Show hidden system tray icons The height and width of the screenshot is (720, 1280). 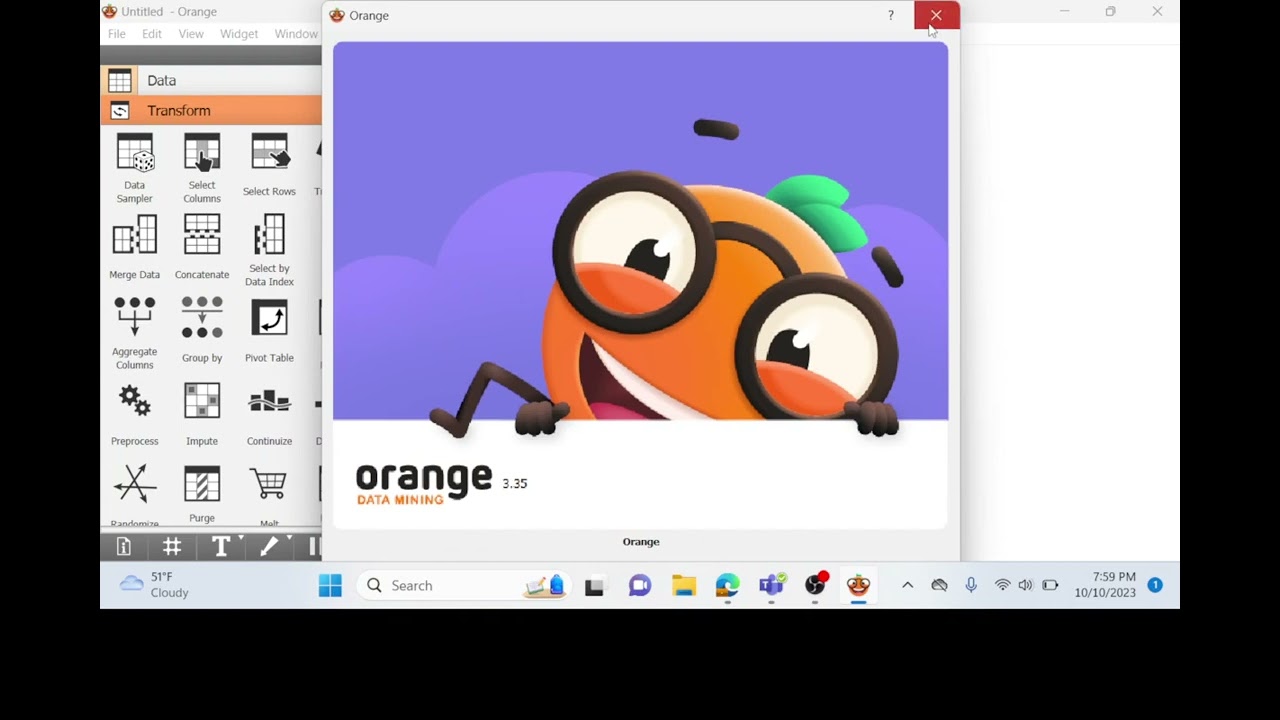tap(908, 586)
